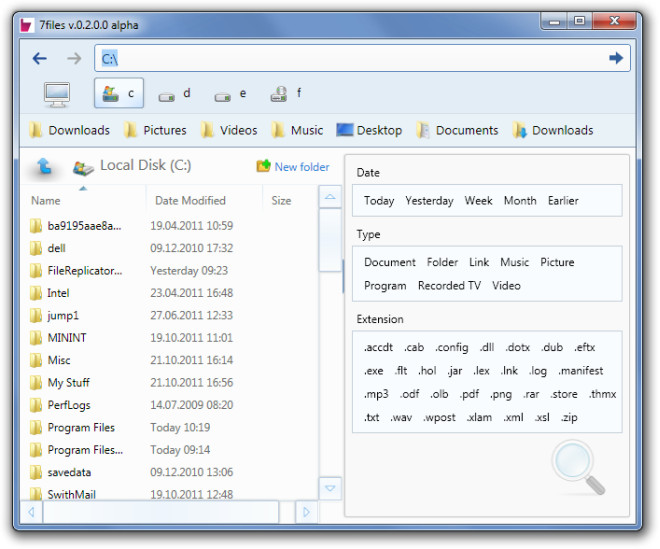Filter by date Month
Image resolution: width=660 pixels, height=549 pixels.
(520, 201)
